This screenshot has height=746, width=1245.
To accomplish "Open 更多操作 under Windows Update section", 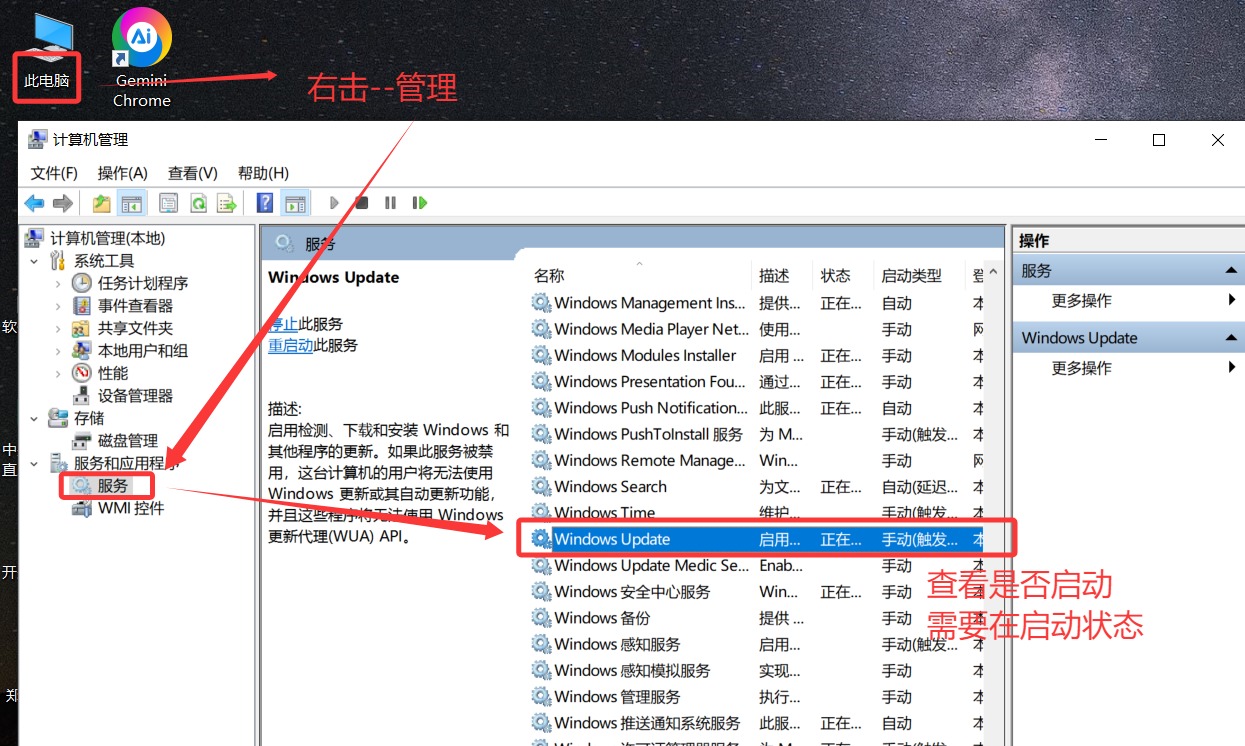I will [x=1082, y=368].
